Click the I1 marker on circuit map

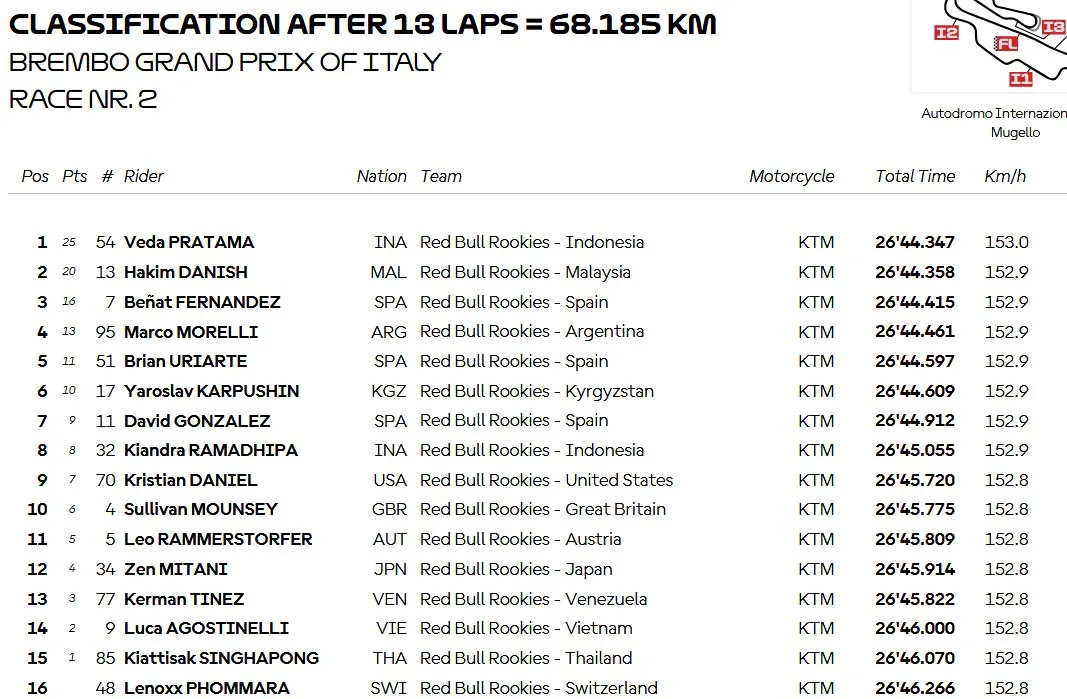[1020, 79]
